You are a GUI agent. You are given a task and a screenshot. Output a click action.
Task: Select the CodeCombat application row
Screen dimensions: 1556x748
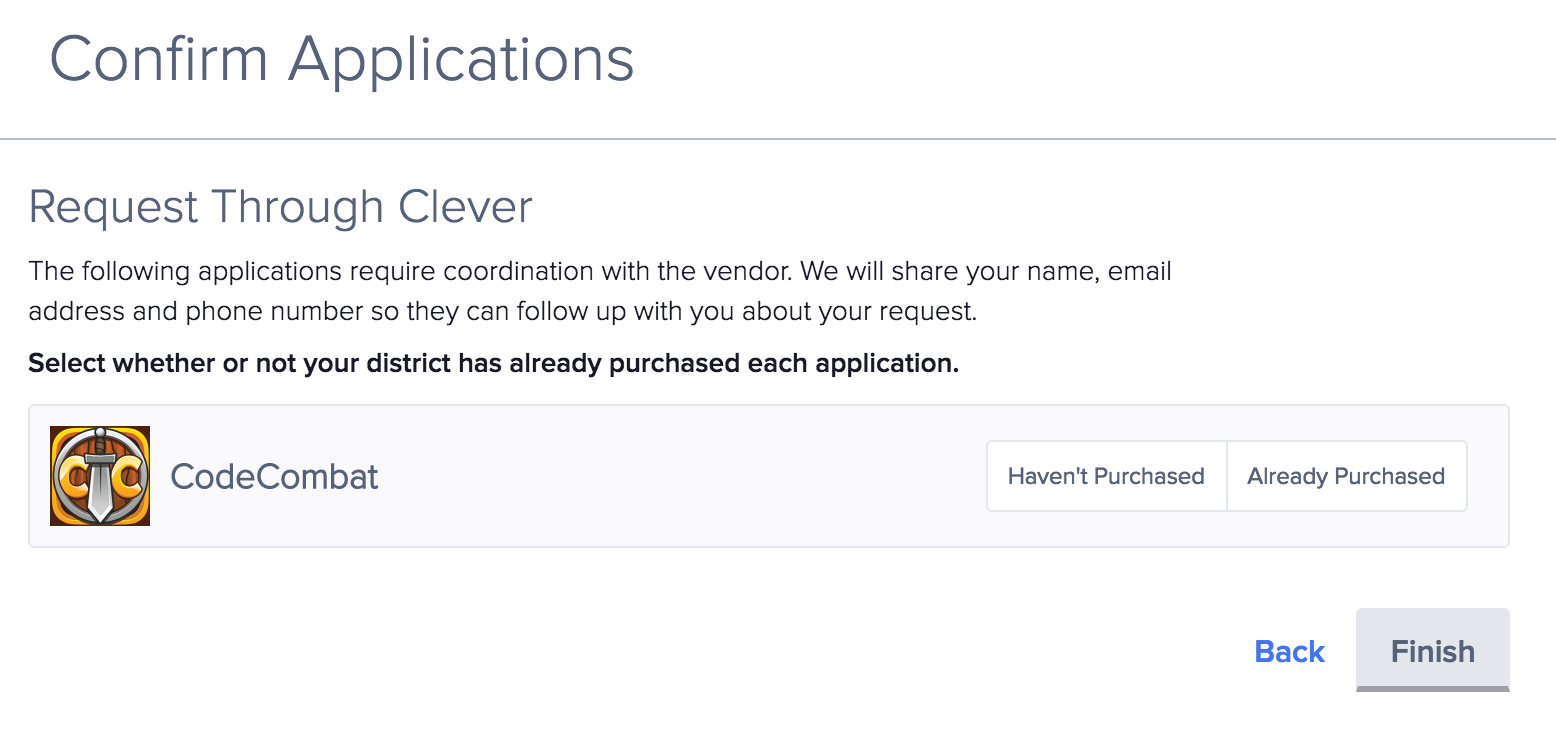click(768, 476)
